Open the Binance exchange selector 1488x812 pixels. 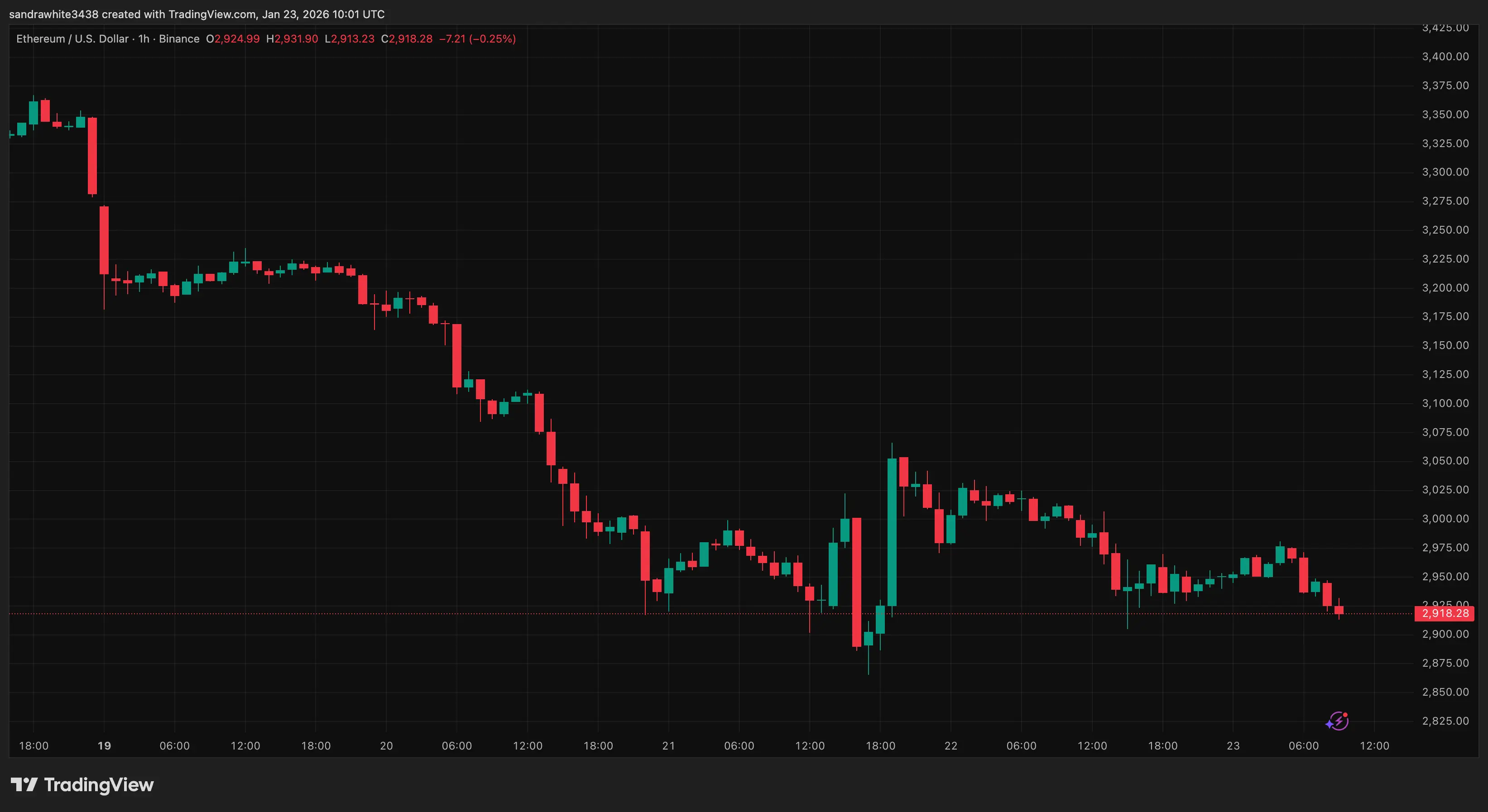[179, 38]
